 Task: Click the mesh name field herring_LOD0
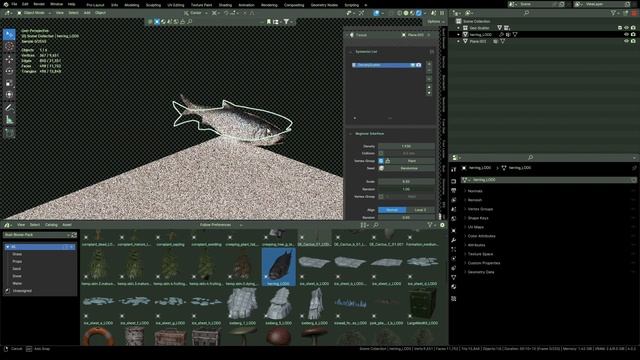549,180
